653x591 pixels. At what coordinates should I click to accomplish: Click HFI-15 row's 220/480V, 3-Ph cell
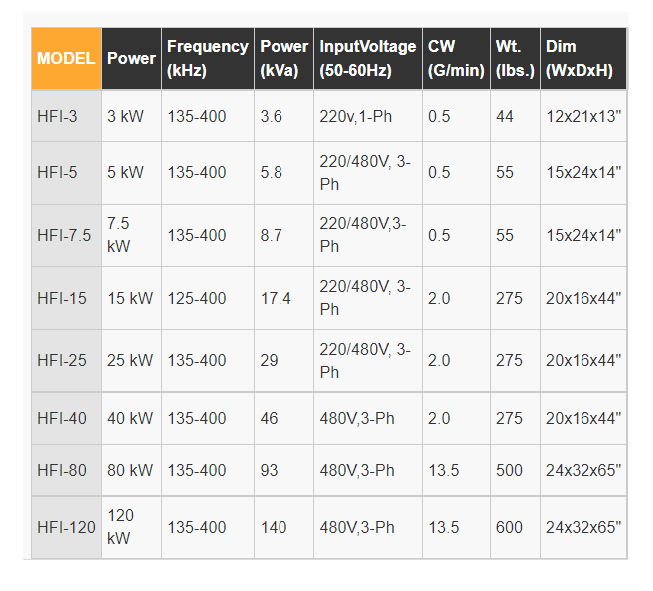[x=368, y=298]
